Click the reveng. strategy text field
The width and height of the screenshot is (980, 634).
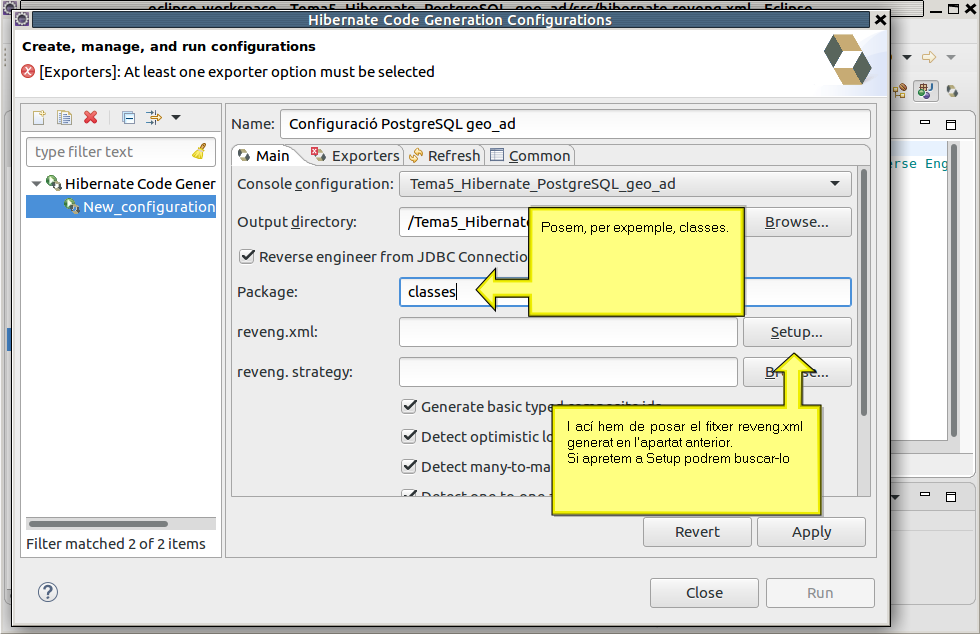pyautogui.click(x=568, y=372)
